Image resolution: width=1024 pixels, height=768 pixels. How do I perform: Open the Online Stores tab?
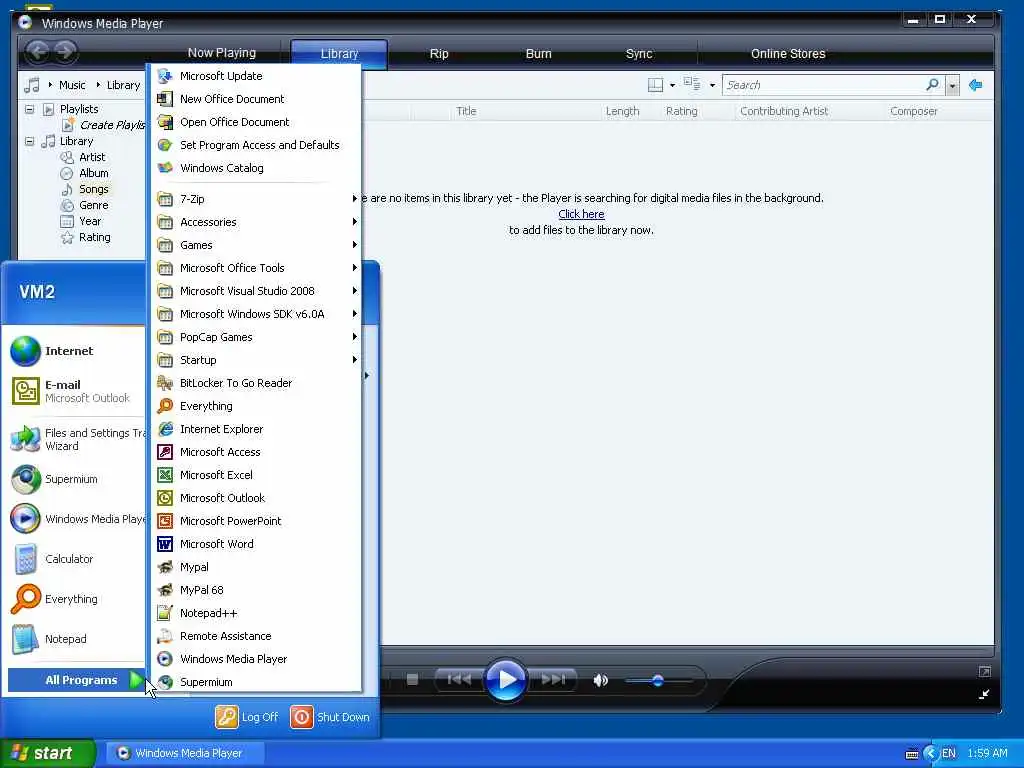(788, 54)
